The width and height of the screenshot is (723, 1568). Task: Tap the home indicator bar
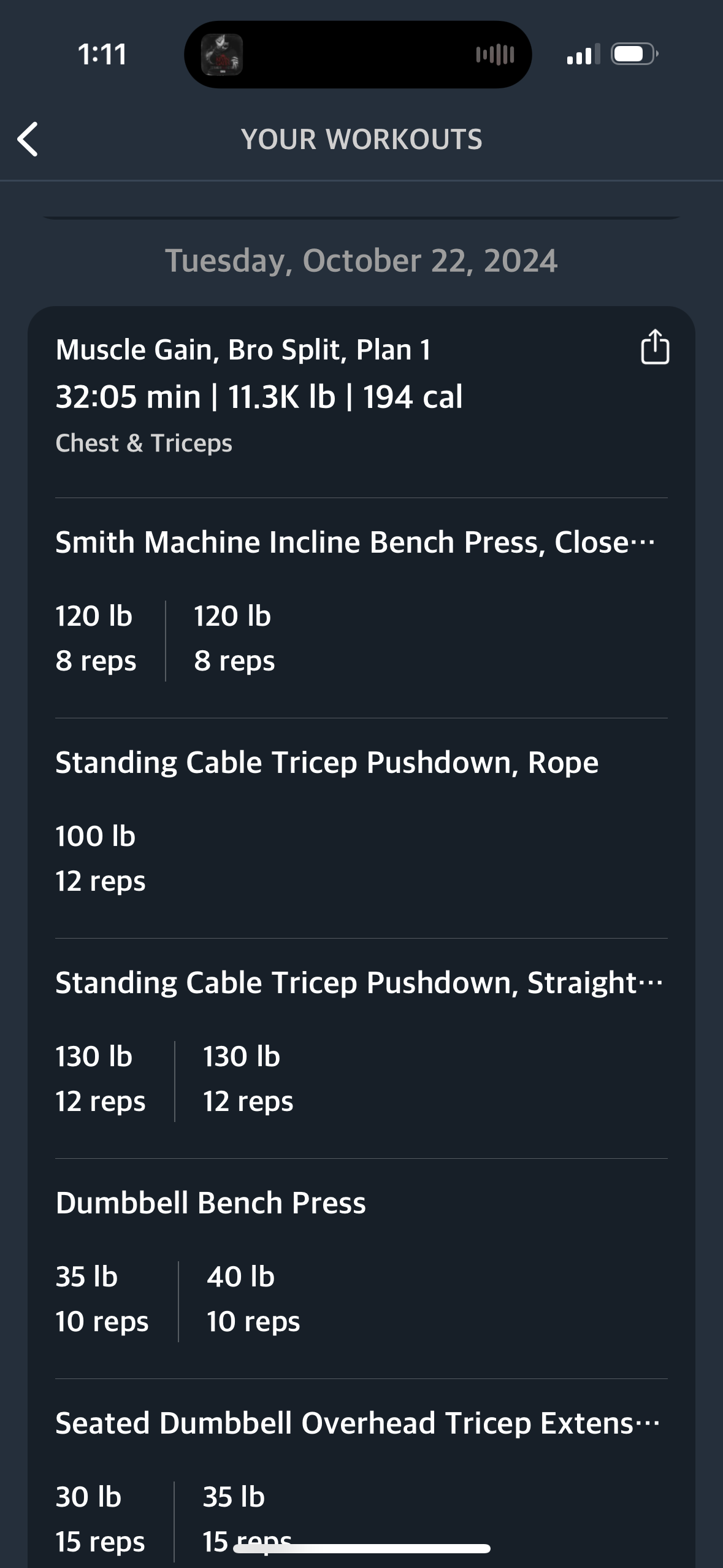point(362,1548)
